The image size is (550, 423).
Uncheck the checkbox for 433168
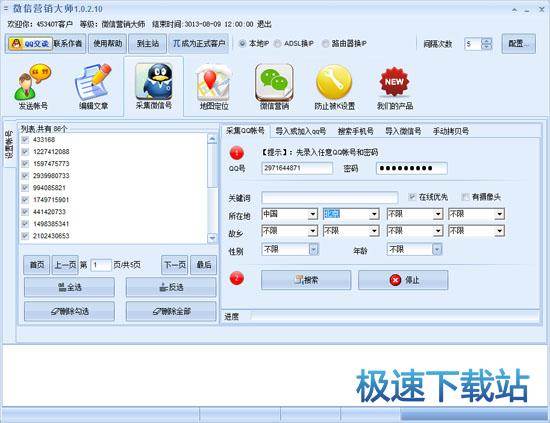(25, 140)
